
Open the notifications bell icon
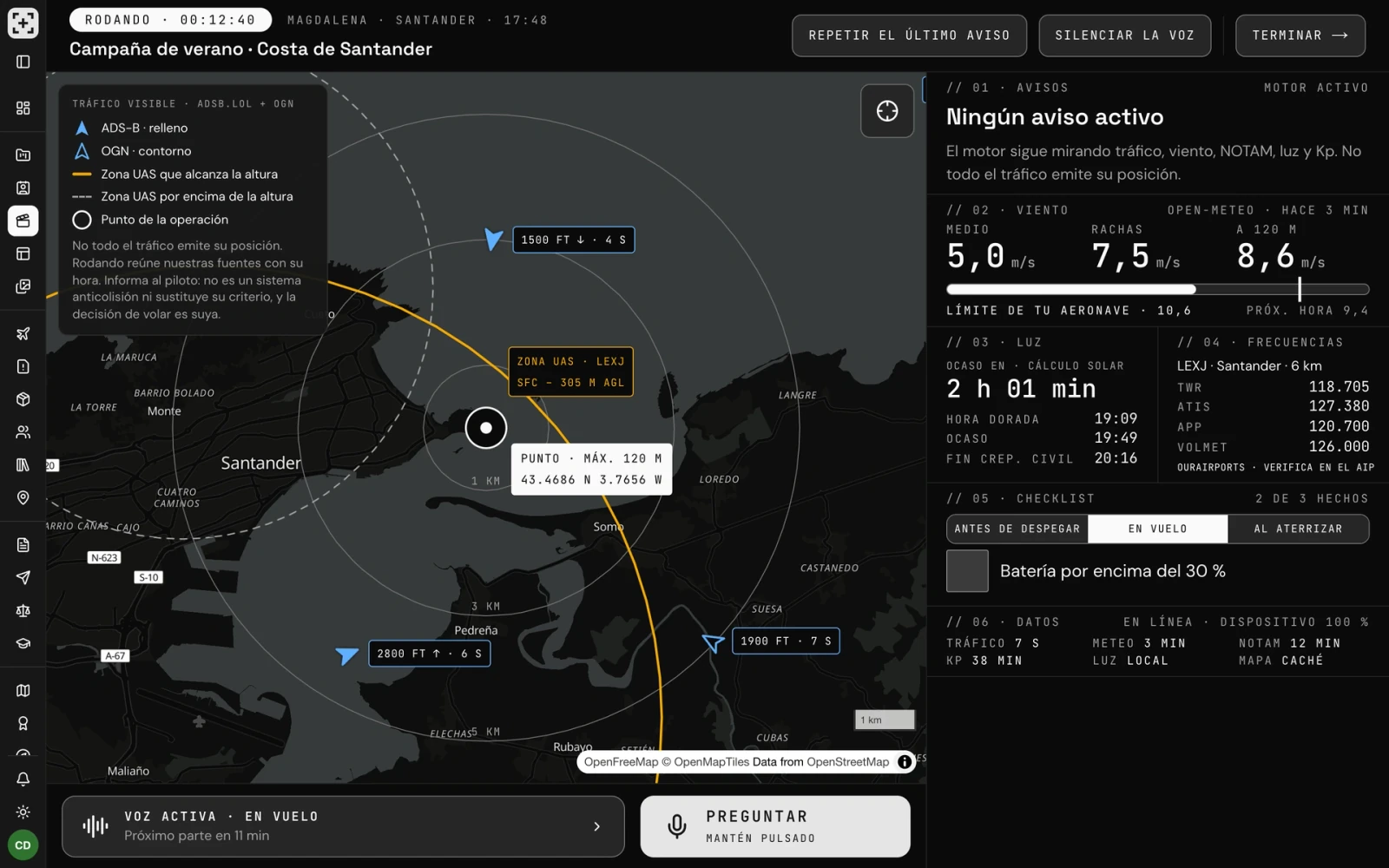click(23, 779)
